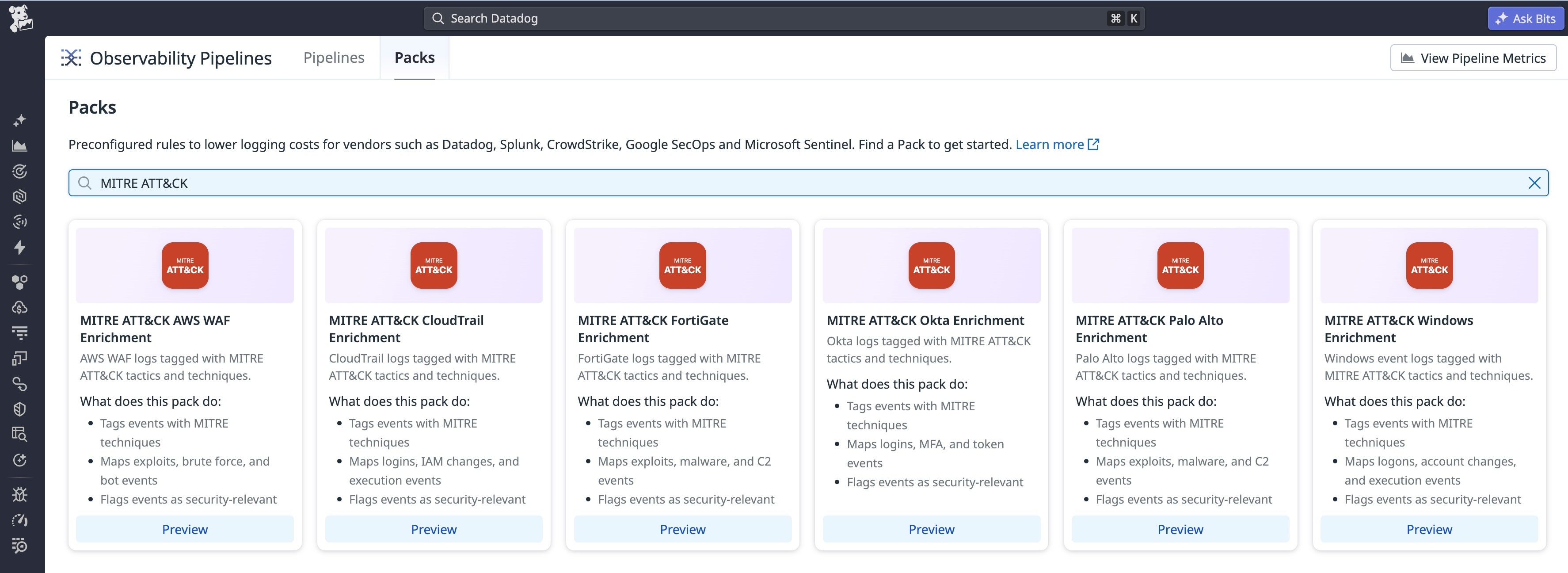The image size is (1568, 573).
Task: Open the area chart sidebar icon
Action: pyautogui.click(x=19, y=146)
